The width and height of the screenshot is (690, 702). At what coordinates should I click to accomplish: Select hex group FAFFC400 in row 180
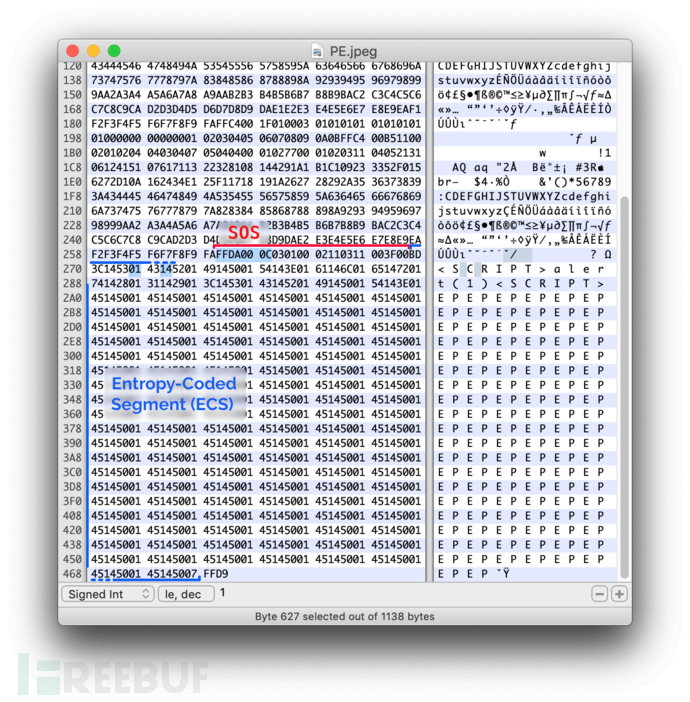[x=228, y=124]
